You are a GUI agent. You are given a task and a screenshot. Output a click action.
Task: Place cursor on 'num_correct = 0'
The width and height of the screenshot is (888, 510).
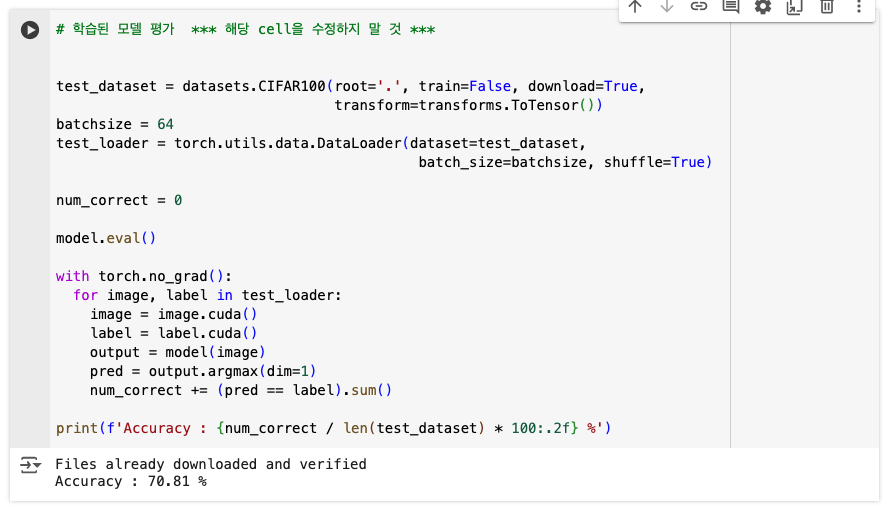(x=119, y=200)
